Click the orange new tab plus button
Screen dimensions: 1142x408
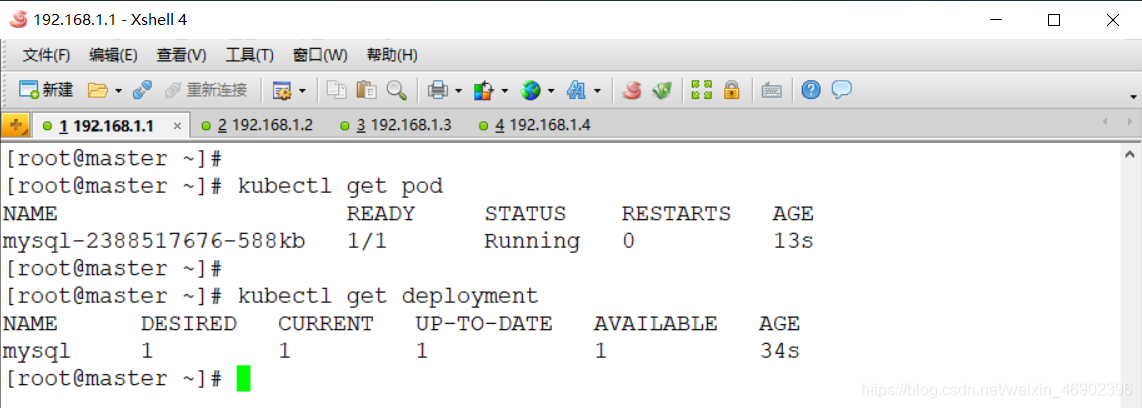click(x=16, y=125)
